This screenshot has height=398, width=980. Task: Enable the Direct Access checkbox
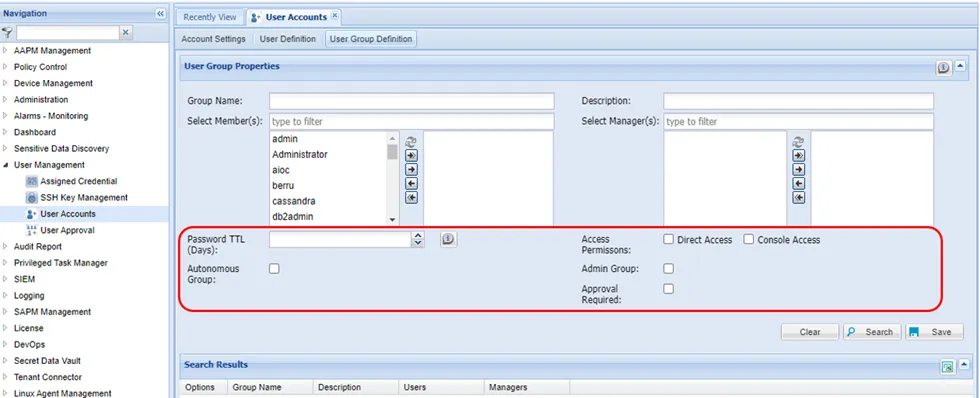(668, 239)
